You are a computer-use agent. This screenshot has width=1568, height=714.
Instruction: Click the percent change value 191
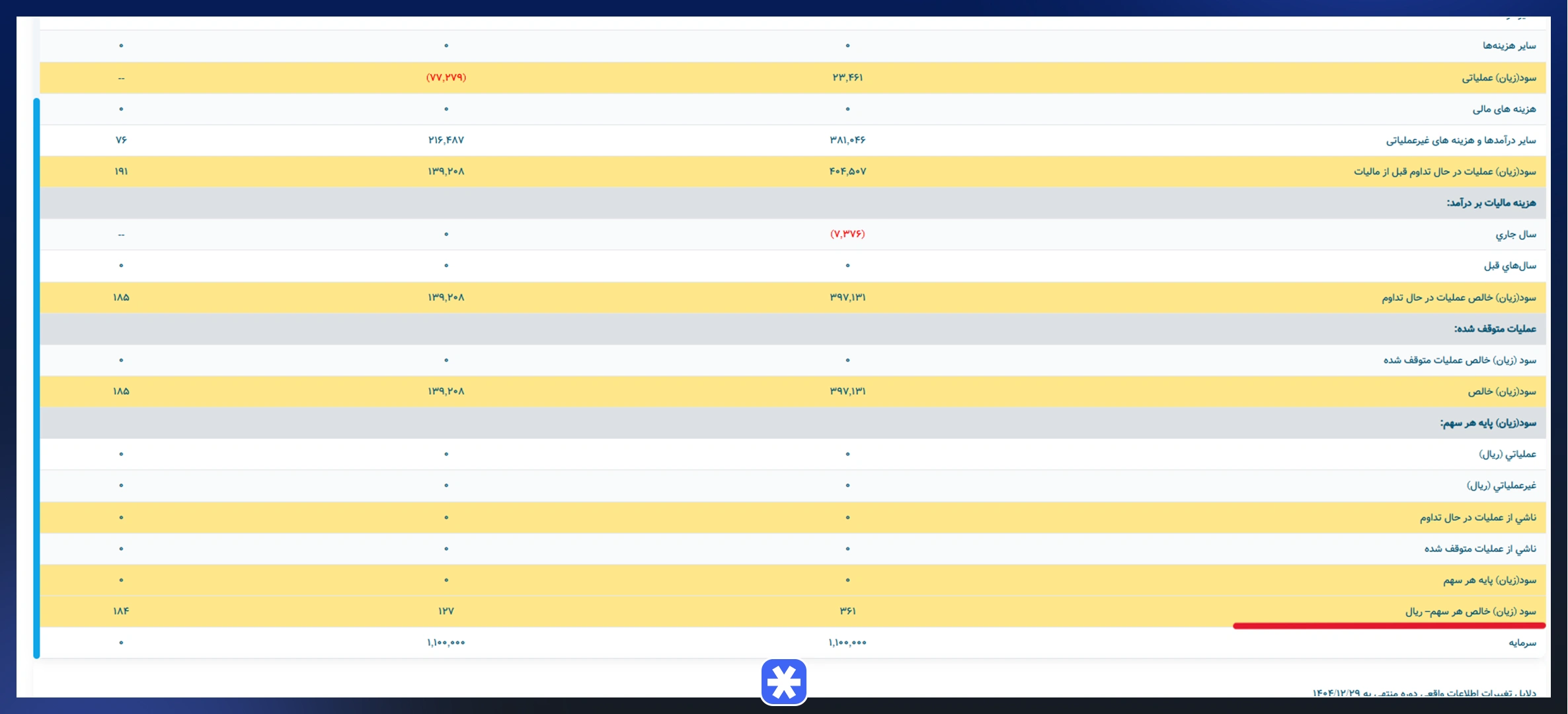pos(121,171)
